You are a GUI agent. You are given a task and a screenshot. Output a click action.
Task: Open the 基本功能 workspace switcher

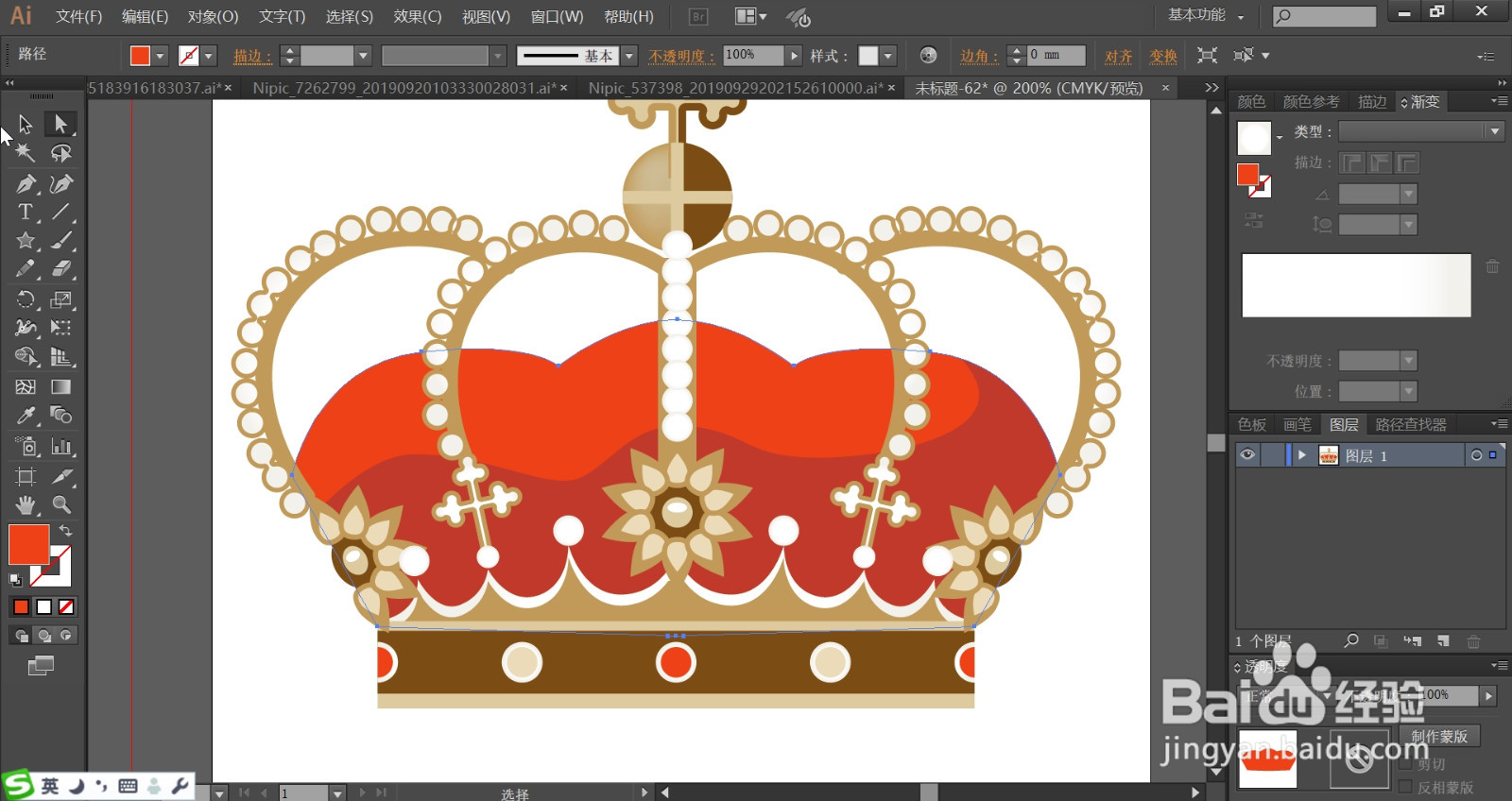pyautogui.click(x=1206, y=15)
